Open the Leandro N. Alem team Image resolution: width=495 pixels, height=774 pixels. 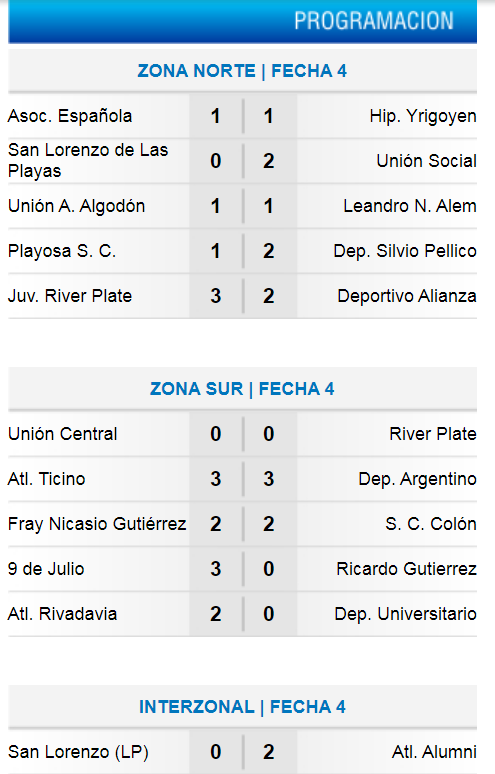(x=410, y=206)
